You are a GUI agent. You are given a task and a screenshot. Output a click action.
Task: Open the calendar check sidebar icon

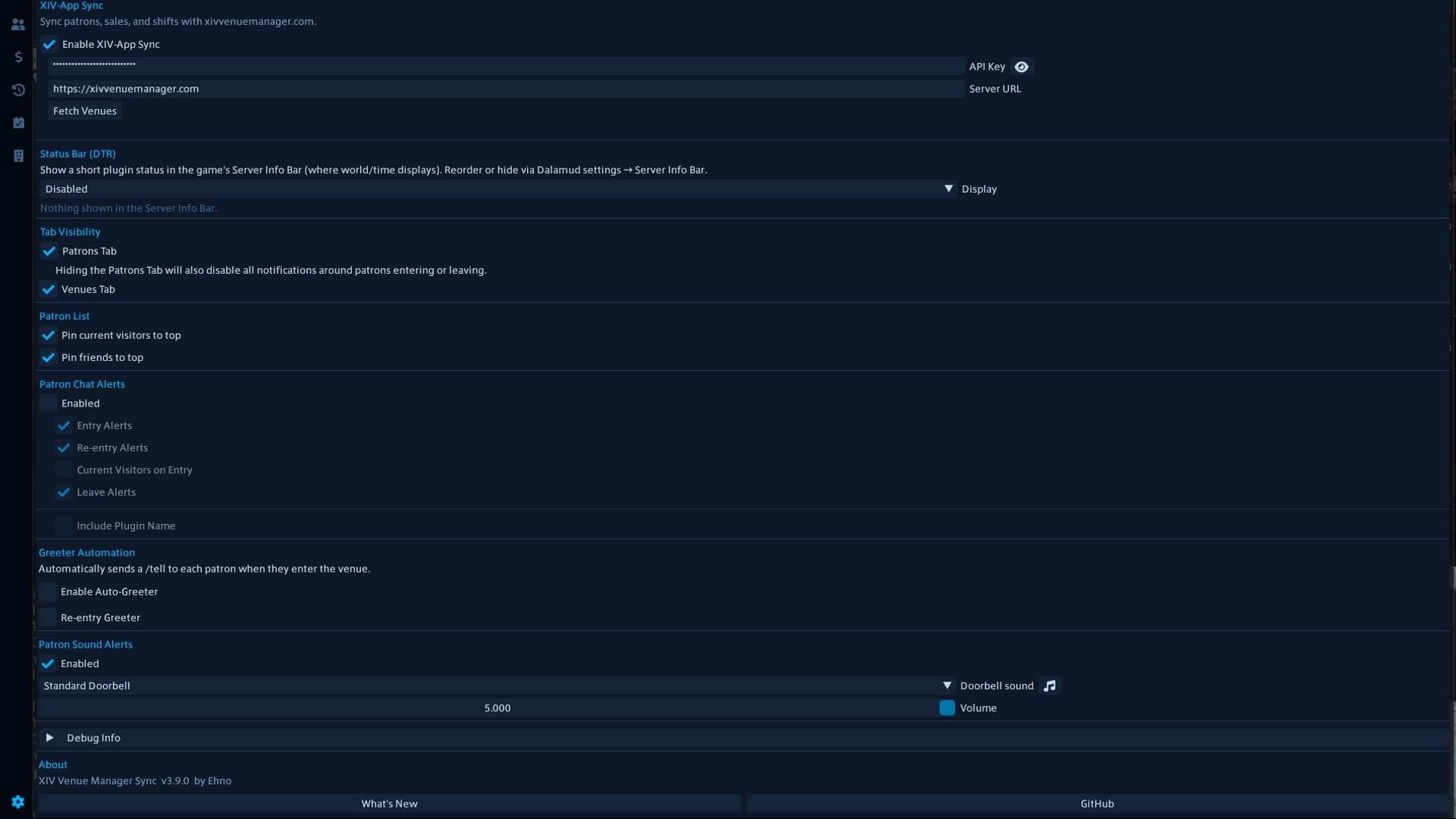tap(18, 122)
